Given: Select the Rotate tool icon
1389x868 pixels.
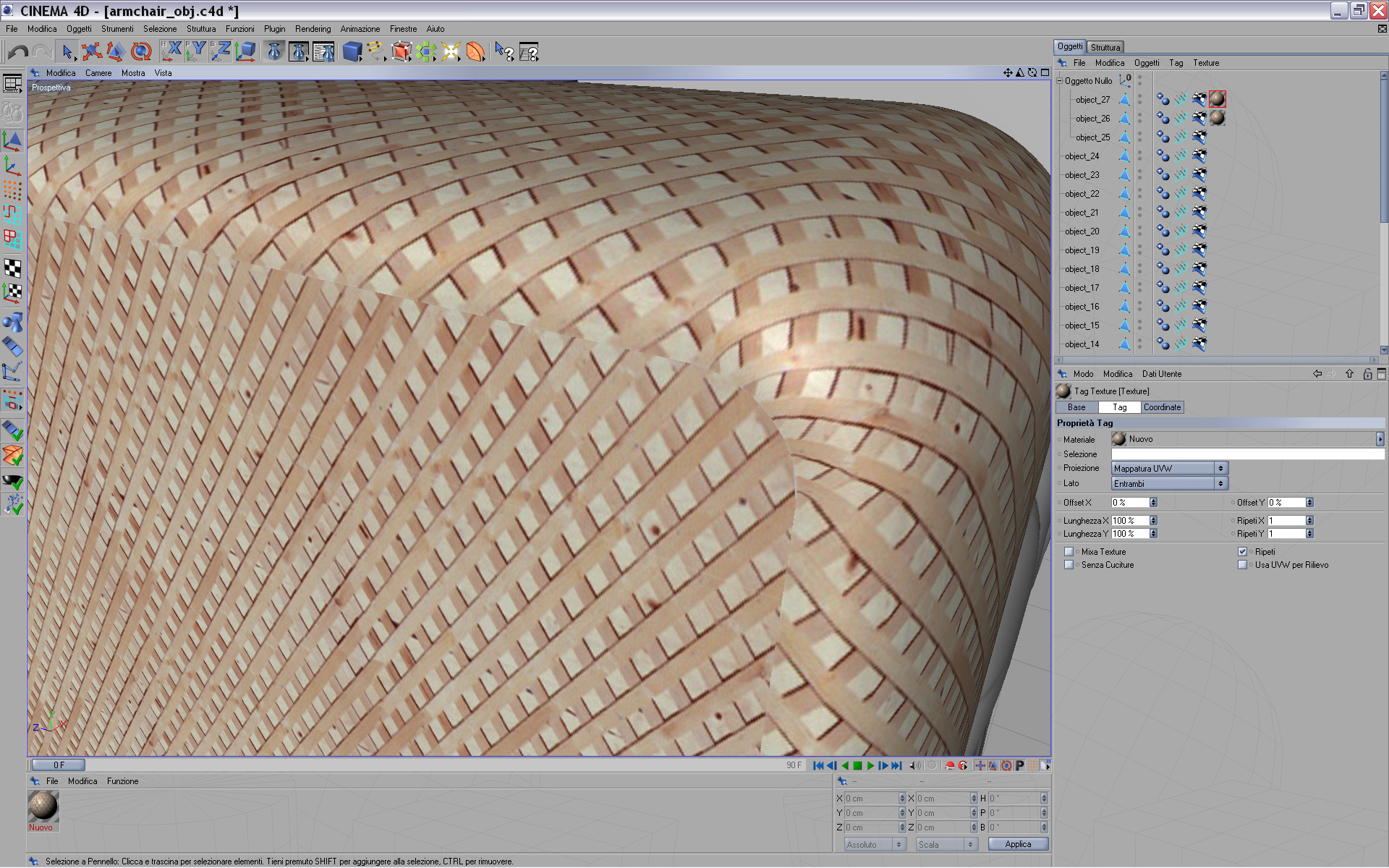Looking at the screenshot, I should pyautogui.click(x=141, y=52).
